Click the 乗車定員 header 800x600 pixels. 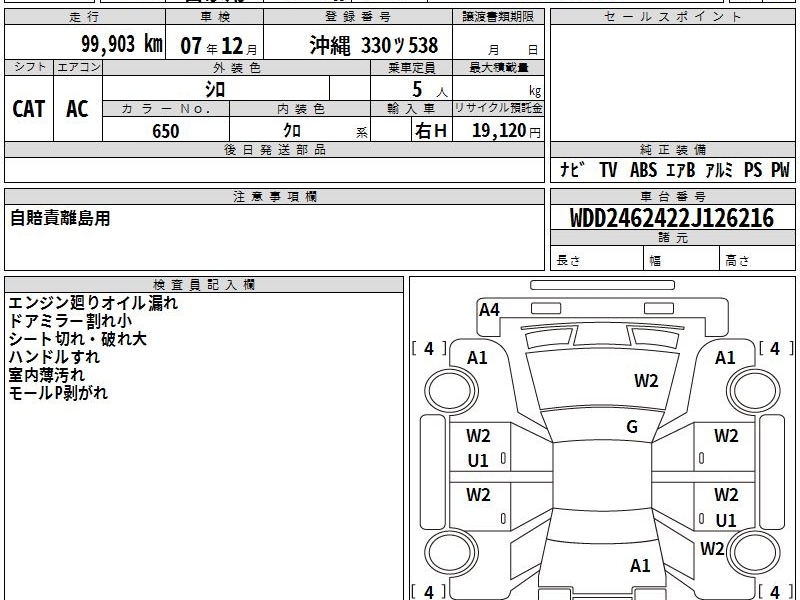(x=411, y=68)
